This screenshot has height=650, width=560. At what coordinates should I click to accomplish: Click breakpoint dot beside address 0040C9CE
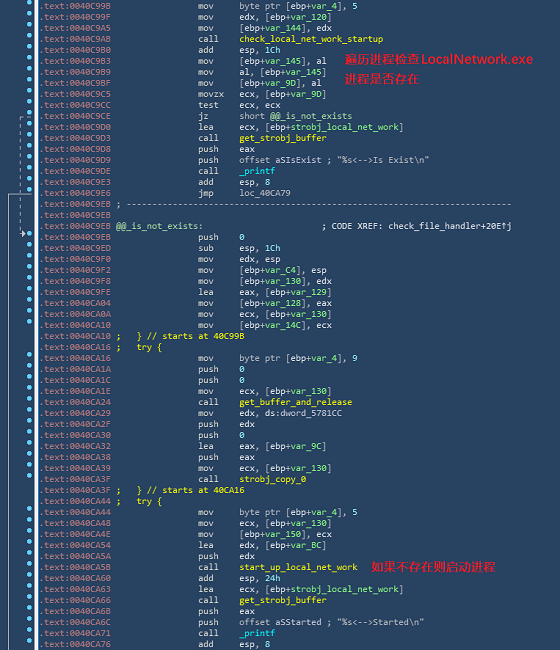29,112
